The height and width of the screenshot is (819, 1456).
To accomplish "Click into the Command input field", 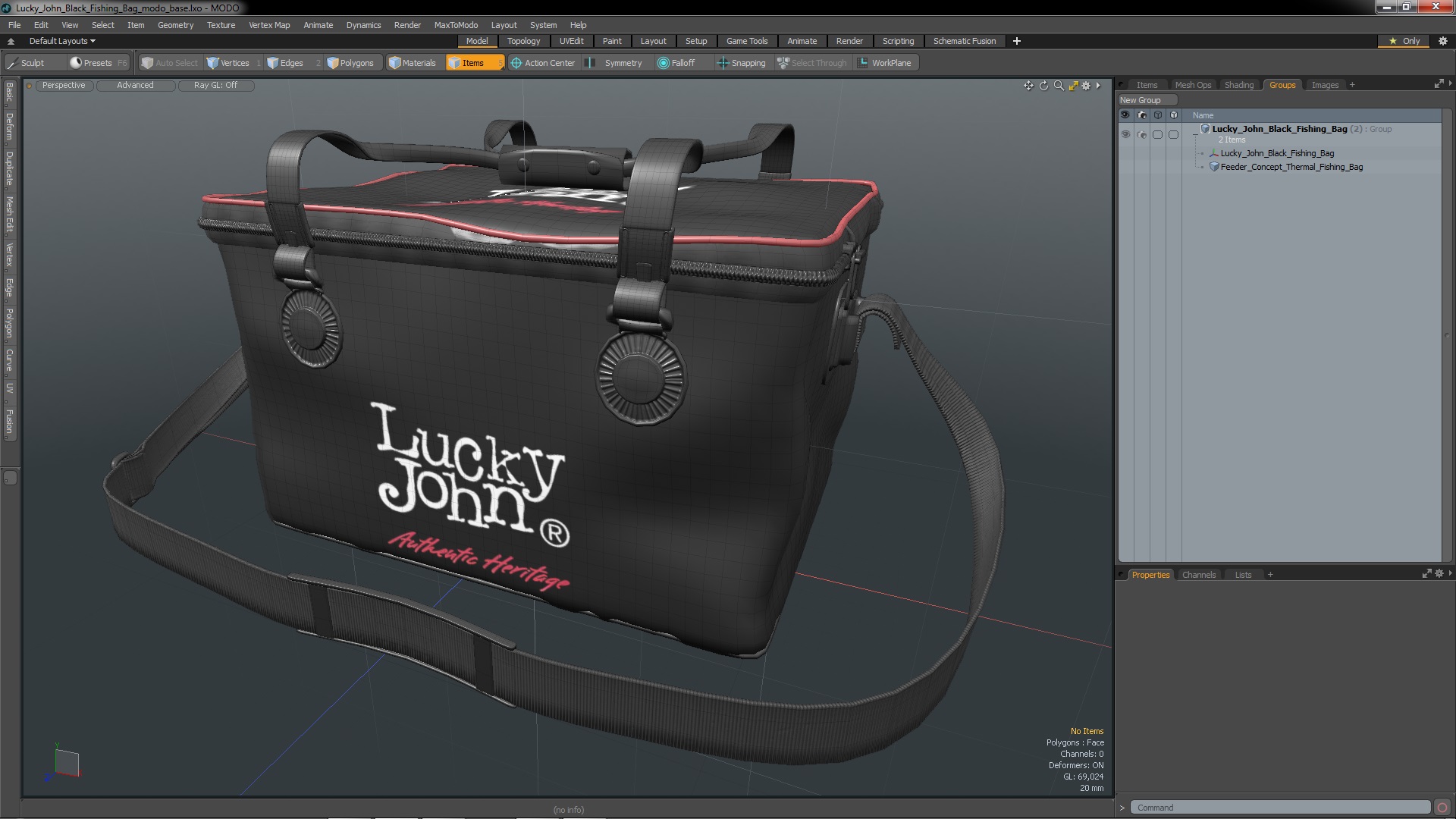I will (x=1280, y=808).
